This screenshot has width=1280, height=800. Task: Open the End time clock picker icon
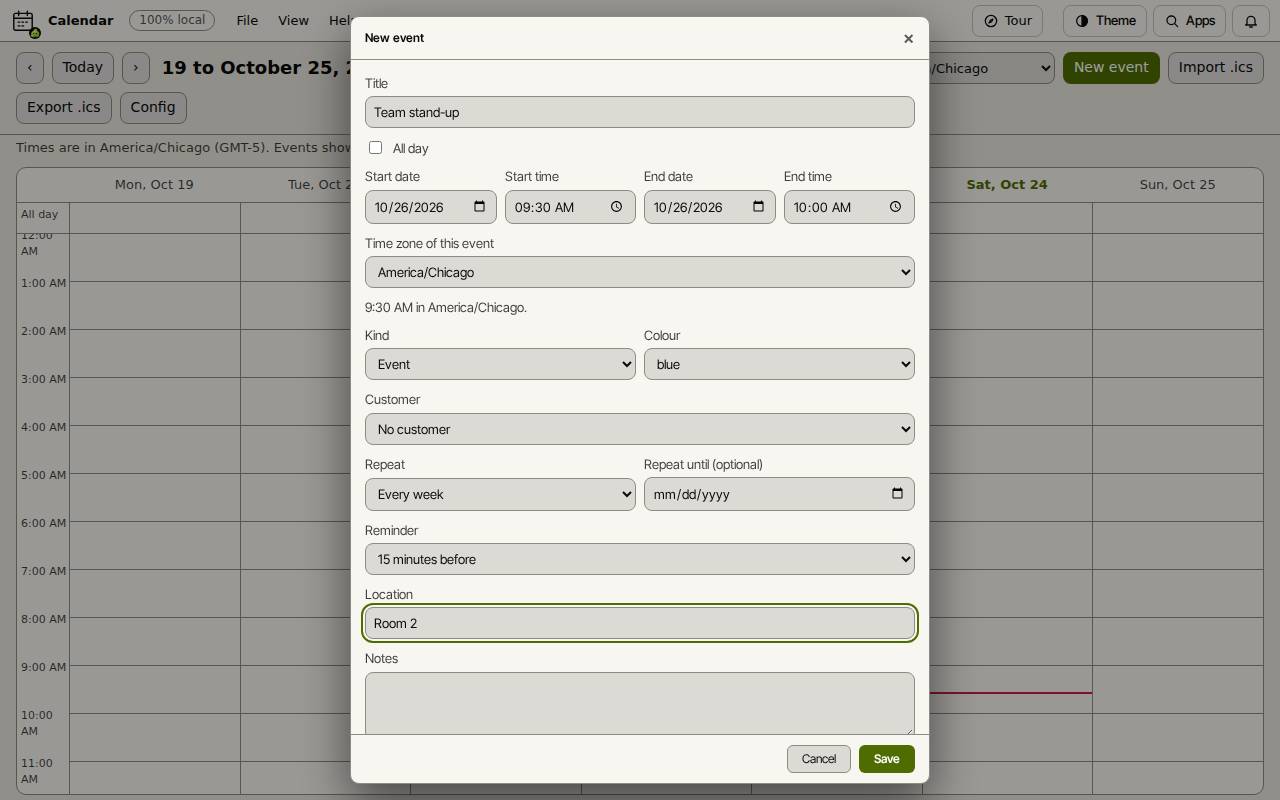896,207
